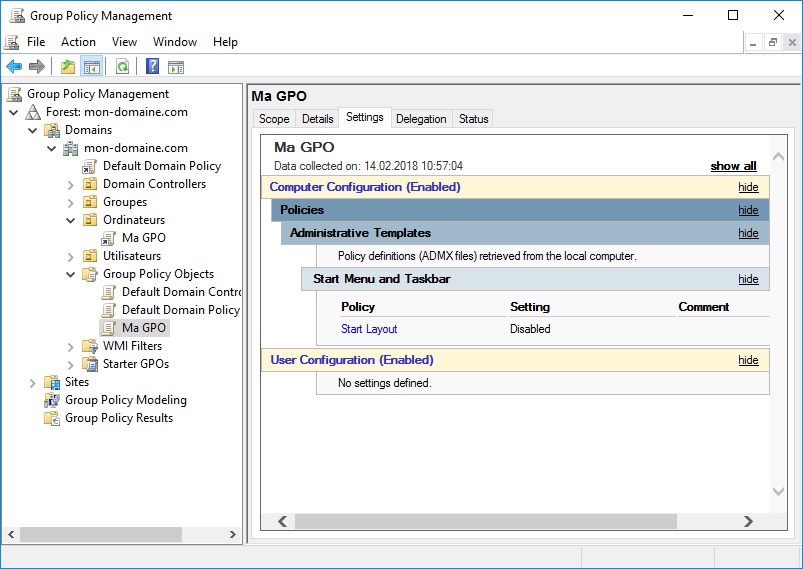Viewport: 803px width, 569px height.
Task: Toggle the Show/Hide Console Tree icon
Action: click(92, 67)
